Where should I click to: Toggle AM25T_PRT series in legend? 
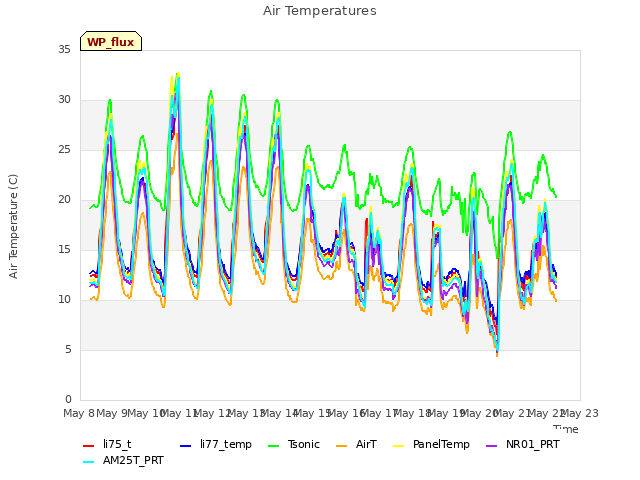tap(123, 460)
